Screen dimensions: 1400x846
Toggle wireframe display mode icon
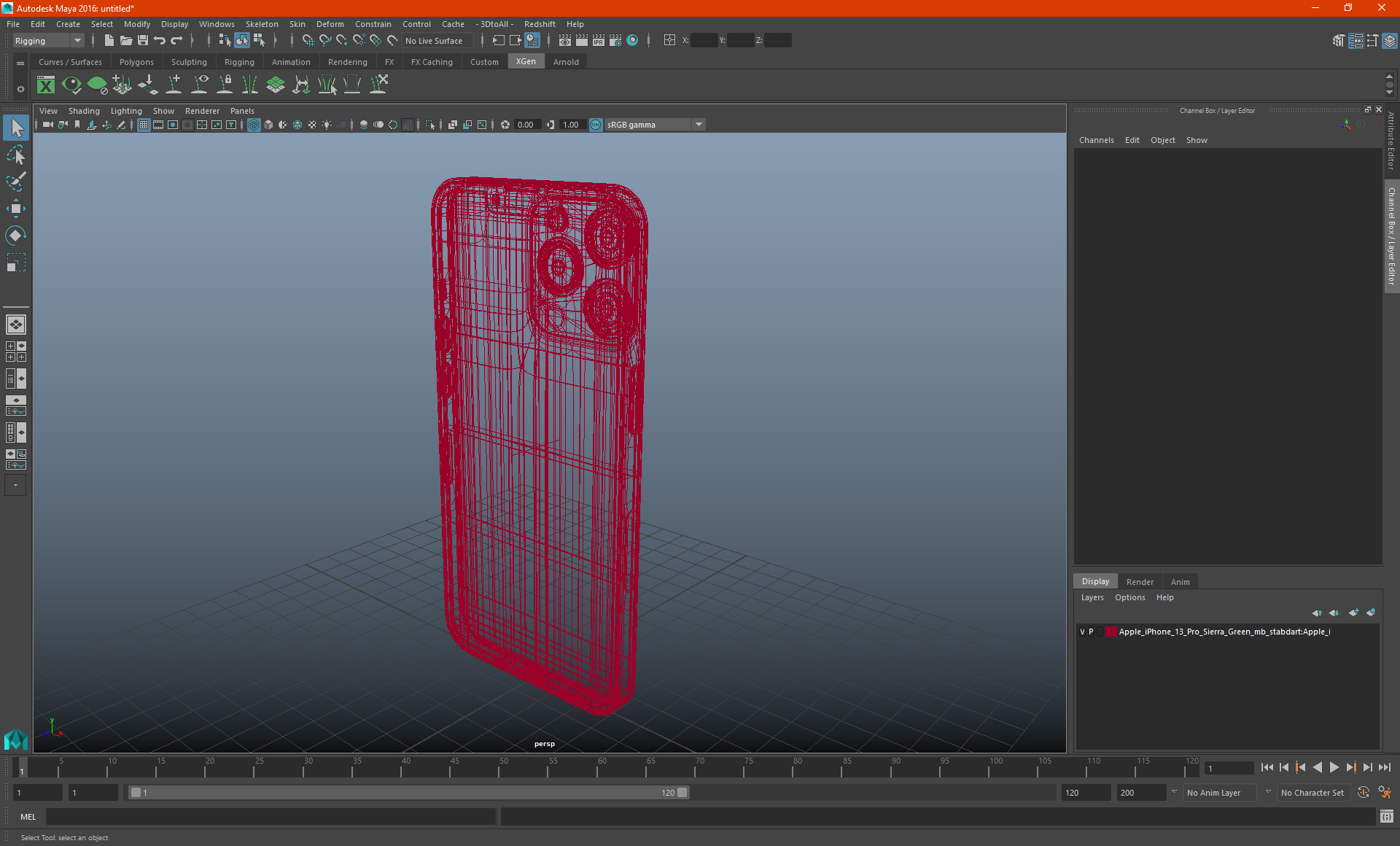253,124
